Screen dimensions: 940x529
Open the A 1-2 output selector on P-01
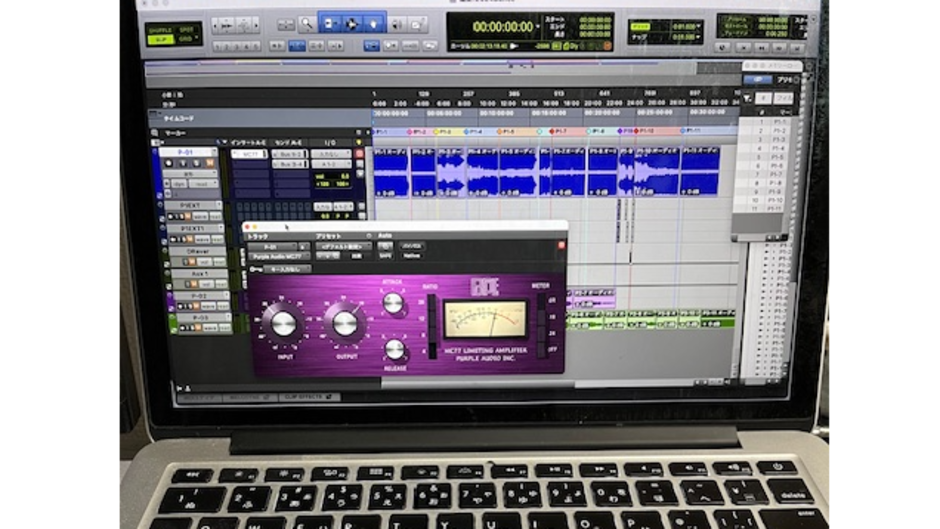[331, 164]
